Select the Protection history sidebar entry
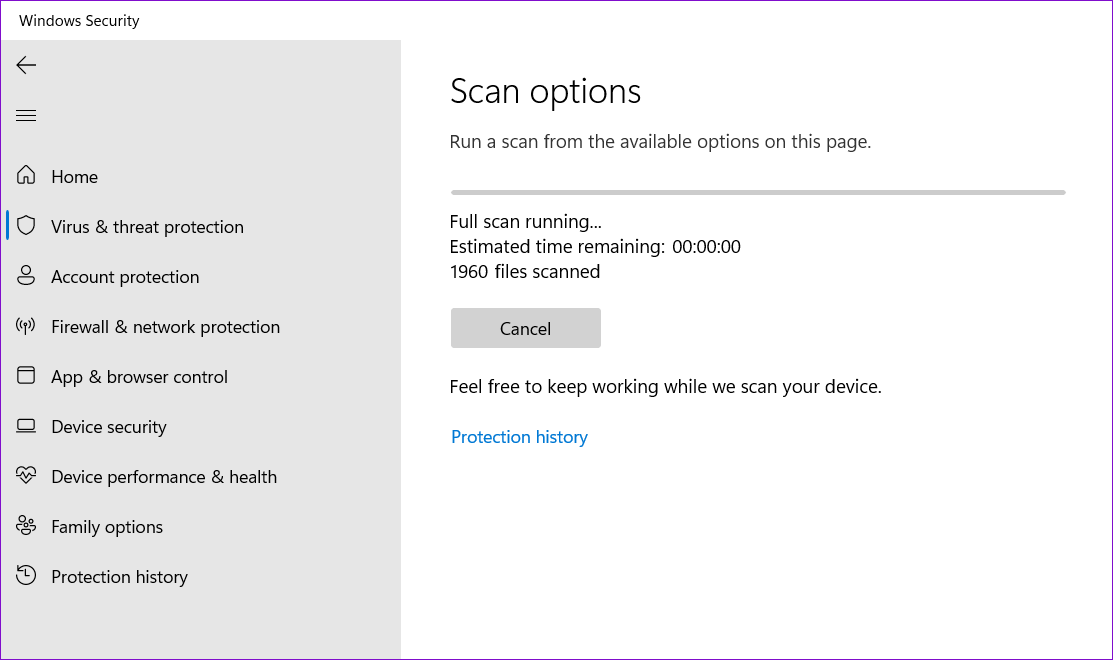1113x660 pixels. [x=119, y=576]
